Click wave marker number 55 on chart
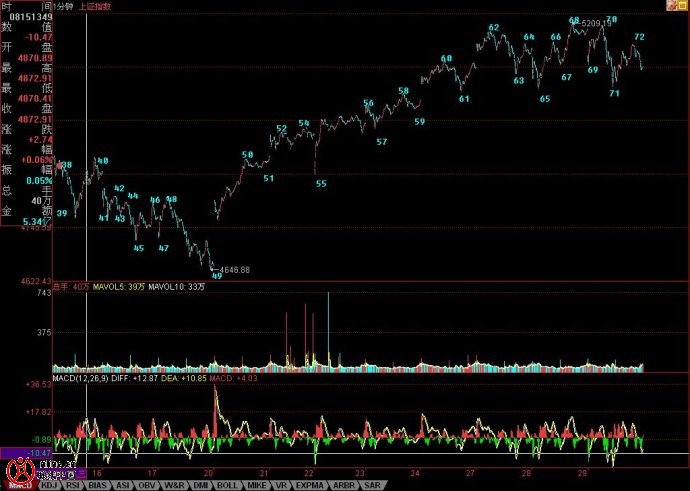The width and height of the screenshot is (690, 491). pos(321,183)
